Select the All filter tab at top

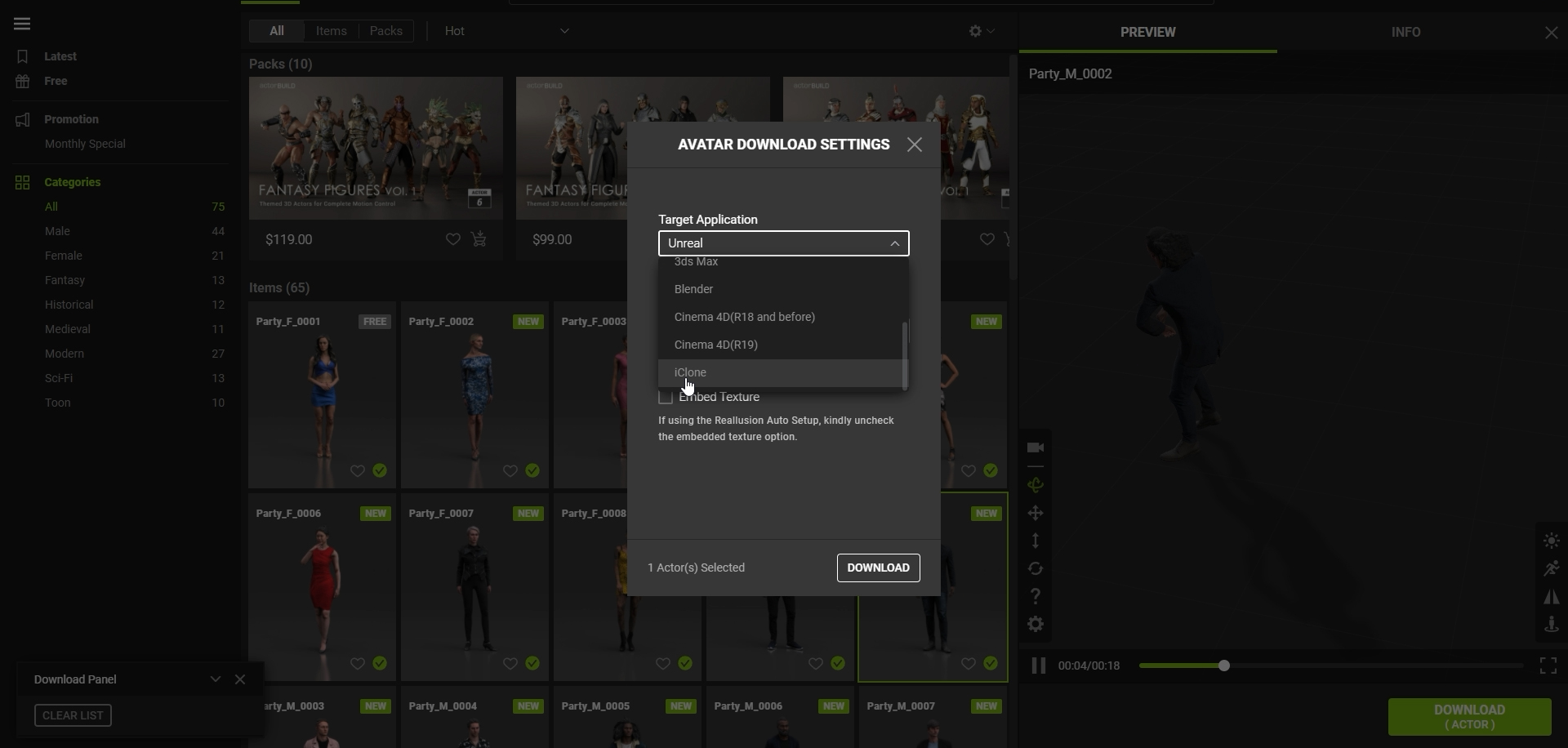pyautogui.click(x=277, y=31)
